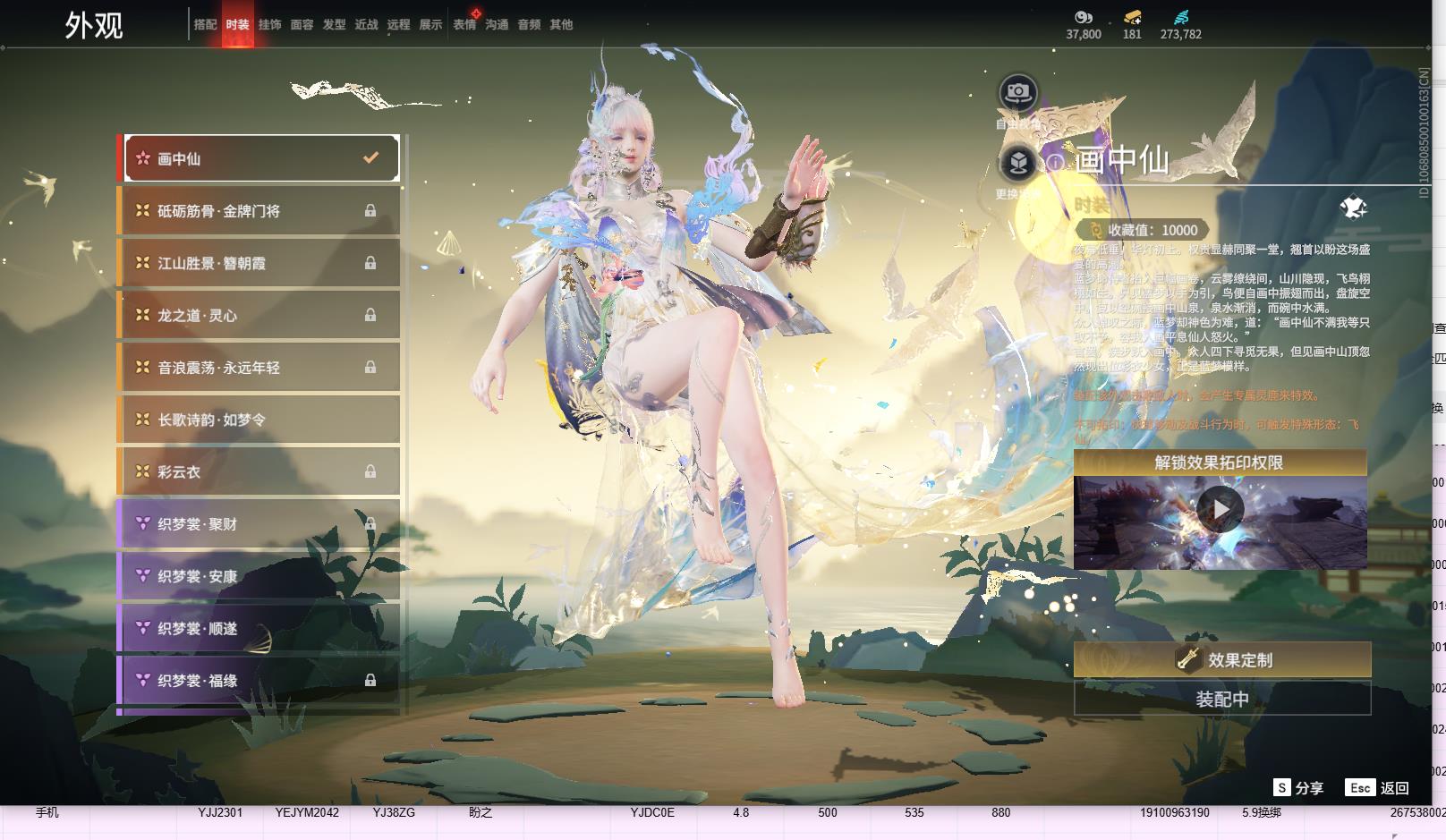Click the lock icon on 龙之道·灵心
Screen dimensions: 1446x840
370,315
